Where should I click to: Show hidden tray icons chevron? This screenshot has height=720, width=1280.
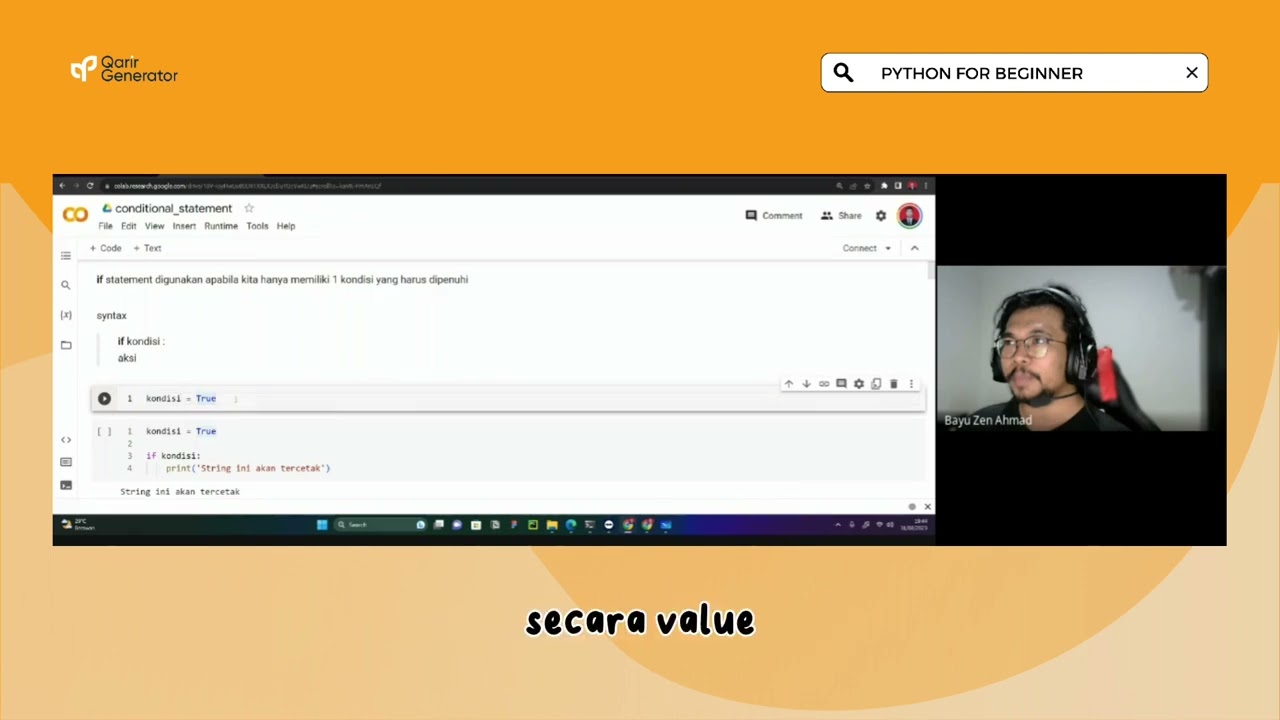(838, 524)
